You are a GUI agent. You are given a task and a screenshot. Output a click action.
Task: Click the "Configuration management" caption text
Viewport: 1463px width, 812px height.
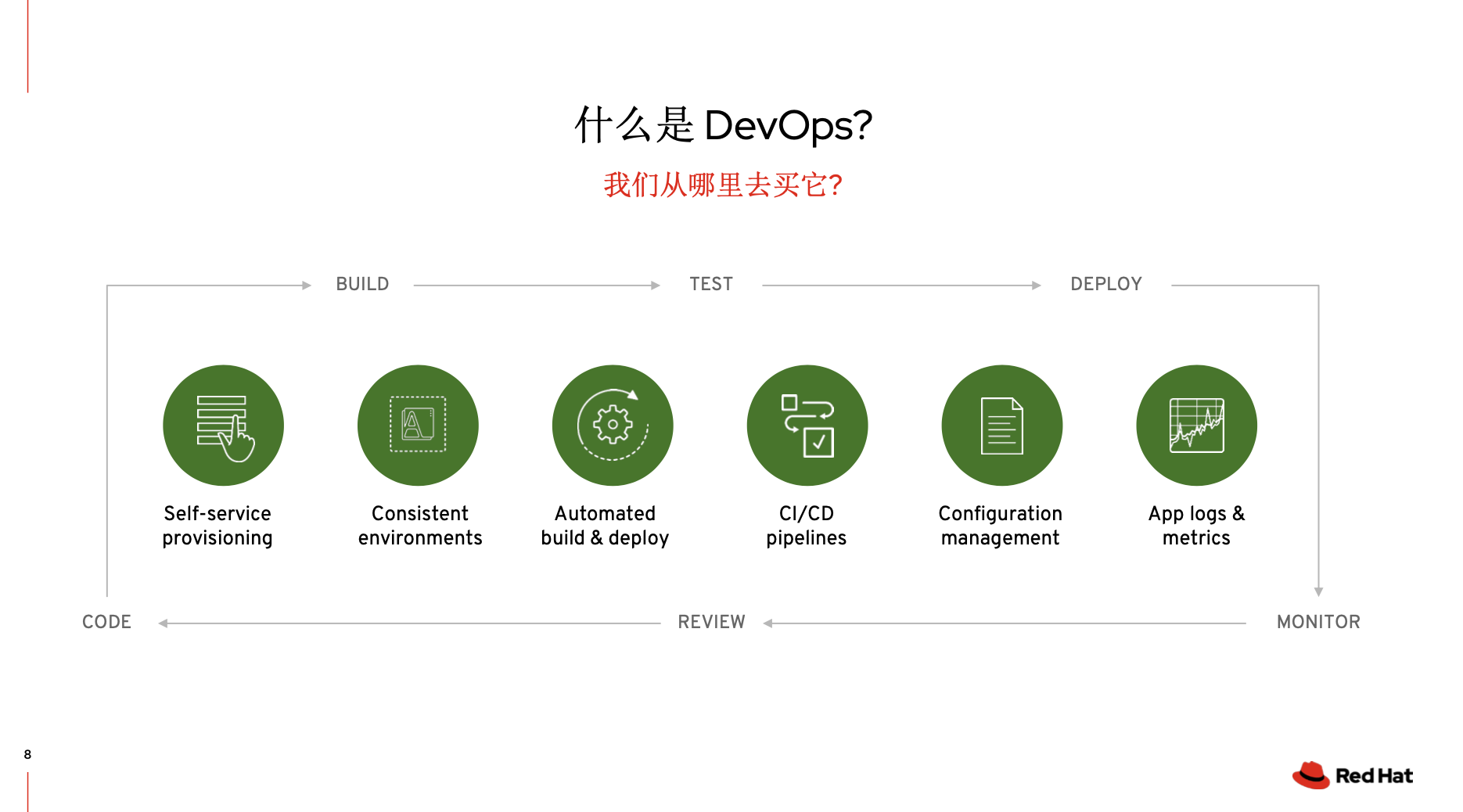click(1001, 526)
